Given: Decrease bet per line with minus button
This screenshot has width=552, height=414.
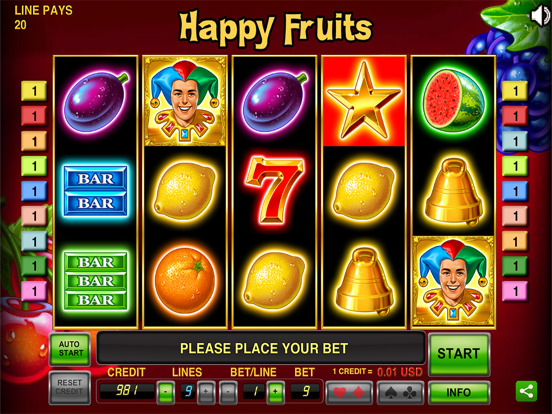Looking at the screenshot, I should [228, 392].
